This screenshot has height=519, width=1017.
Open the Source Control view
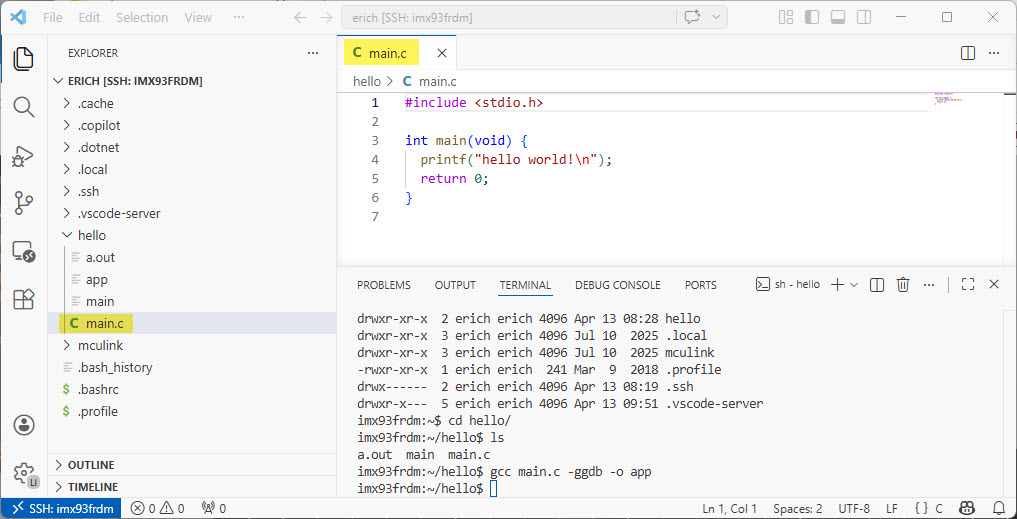[23, 203]
